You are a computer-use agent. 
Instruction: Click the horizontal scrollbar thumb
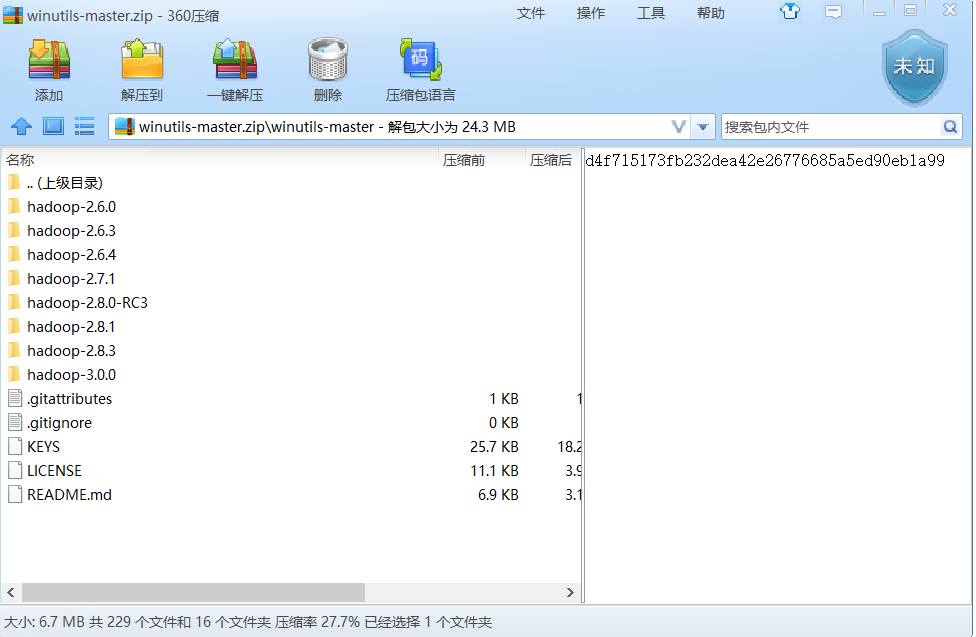pos(194,592)
